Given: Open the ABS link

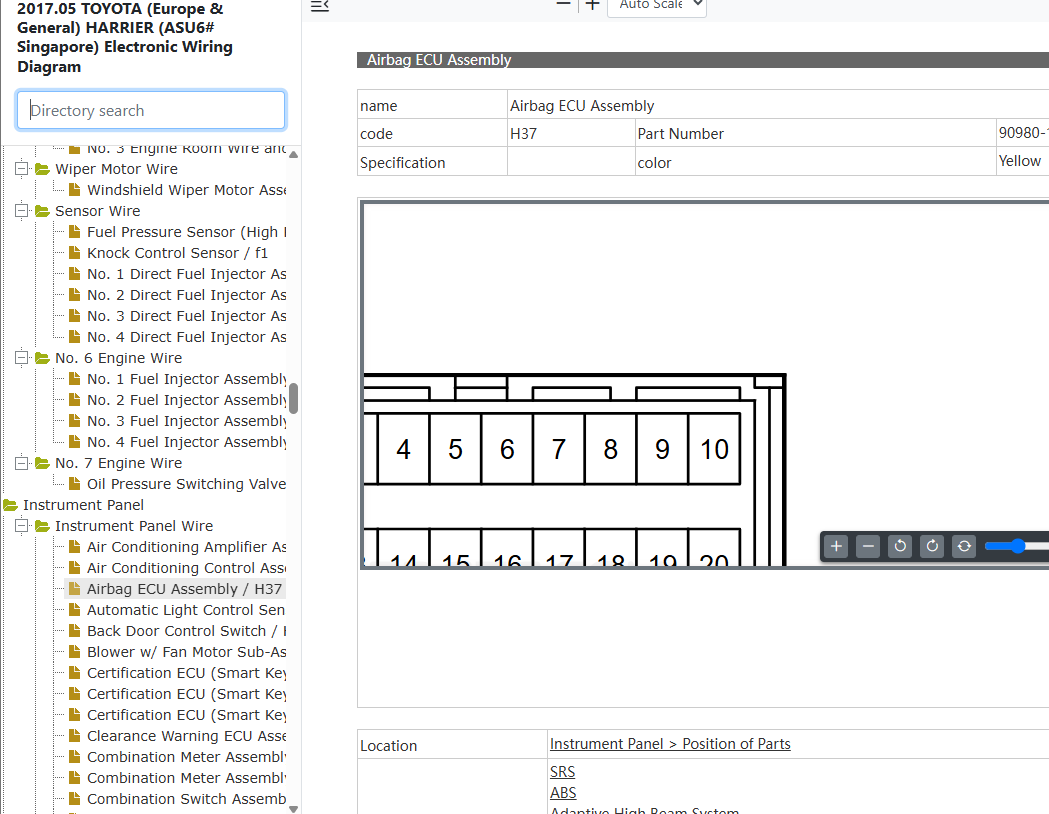Looking at the screenshot, I should pos(563,793).
